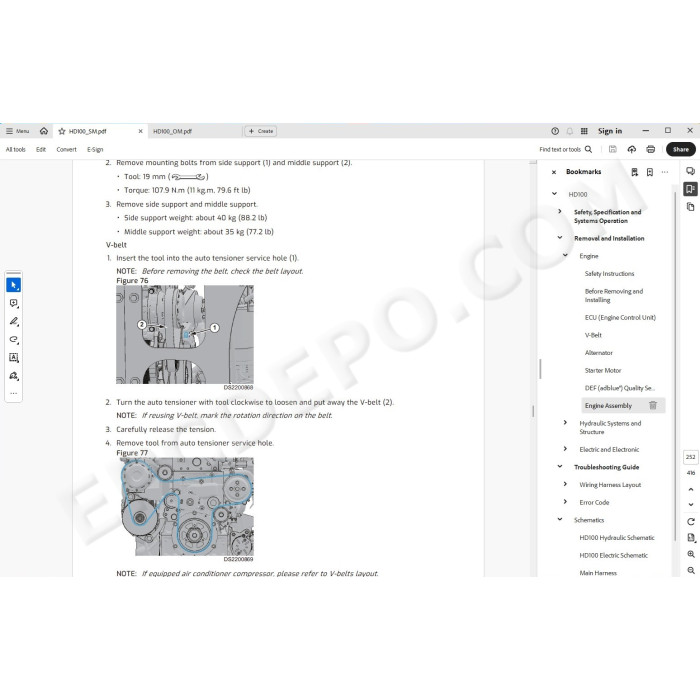Expand Error Code bookmark
This screenshot has width=700, height=700.
click(x=565, y=502)
